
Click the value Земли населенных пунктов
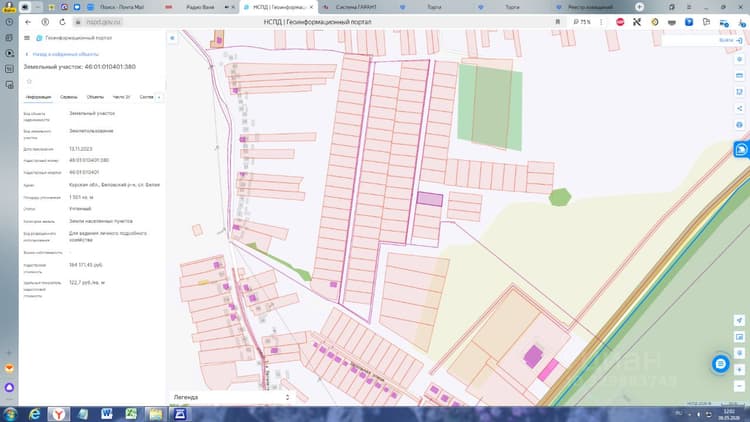(x=101, y=221)
